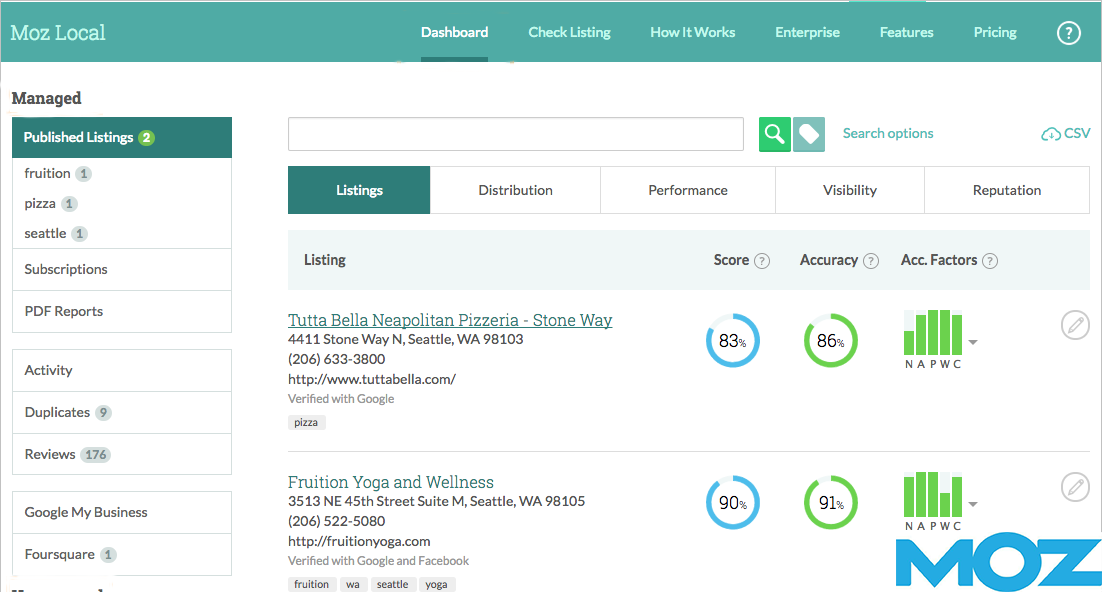Click the green search magnifier button
This screenshot has height=592, width=1102.
tap(774, 134)
